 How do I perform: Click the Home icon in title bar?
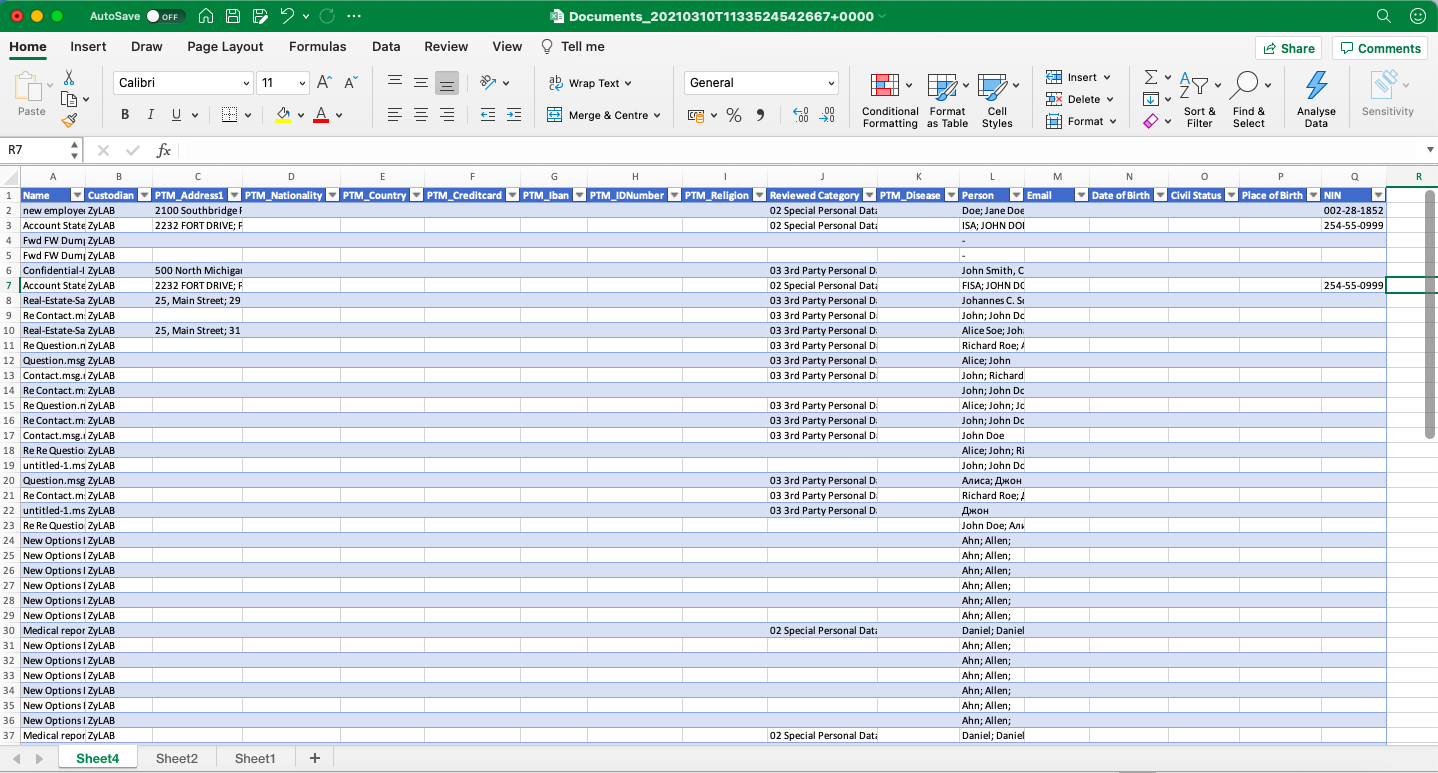coord(206,16)
